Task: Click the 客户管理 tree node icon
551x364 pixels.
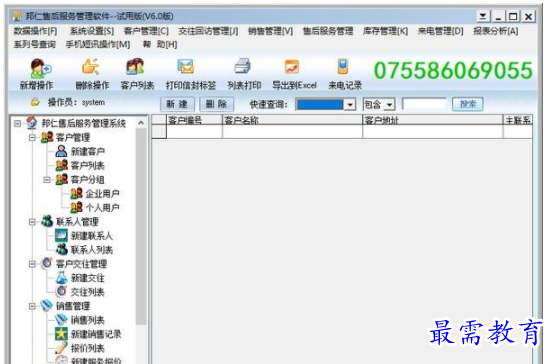Action: coord(47,137)
